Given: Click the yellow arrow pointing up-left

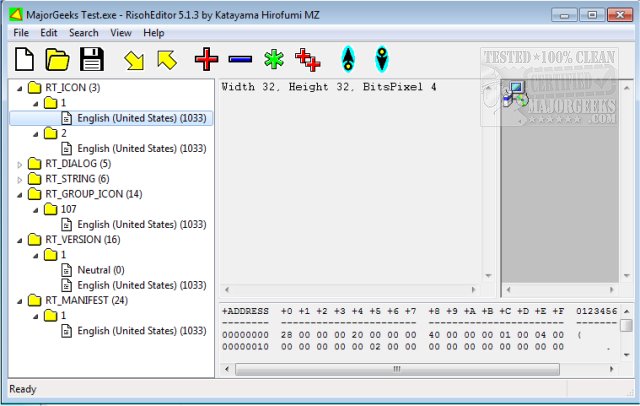Looking at the screenshot, I should tap(167, 60).
